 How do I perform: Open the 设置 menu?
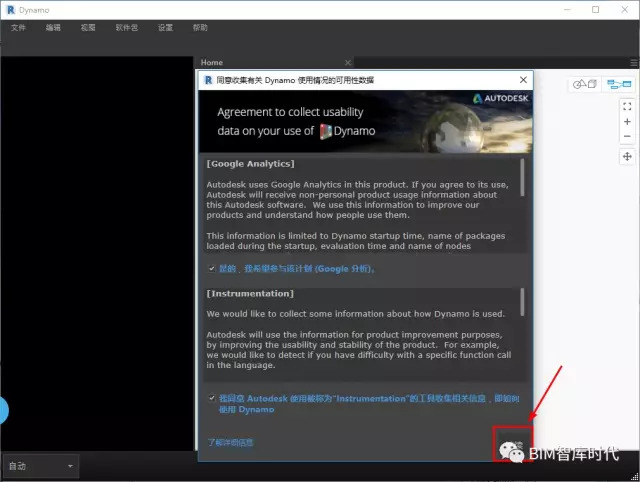tap(165, 28)
